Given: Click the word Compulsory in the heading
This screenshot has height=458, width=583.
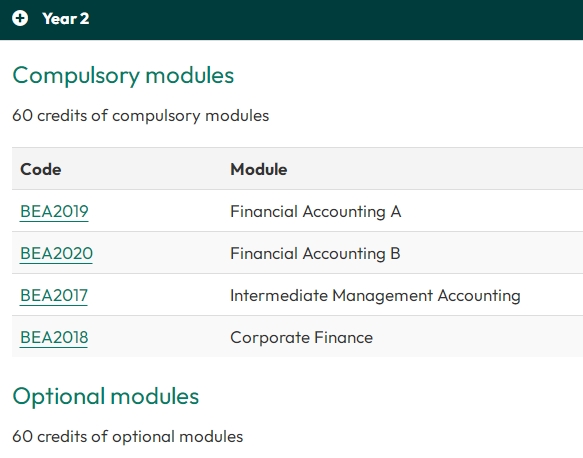Looking at the screenshot, I should point(76,76).
